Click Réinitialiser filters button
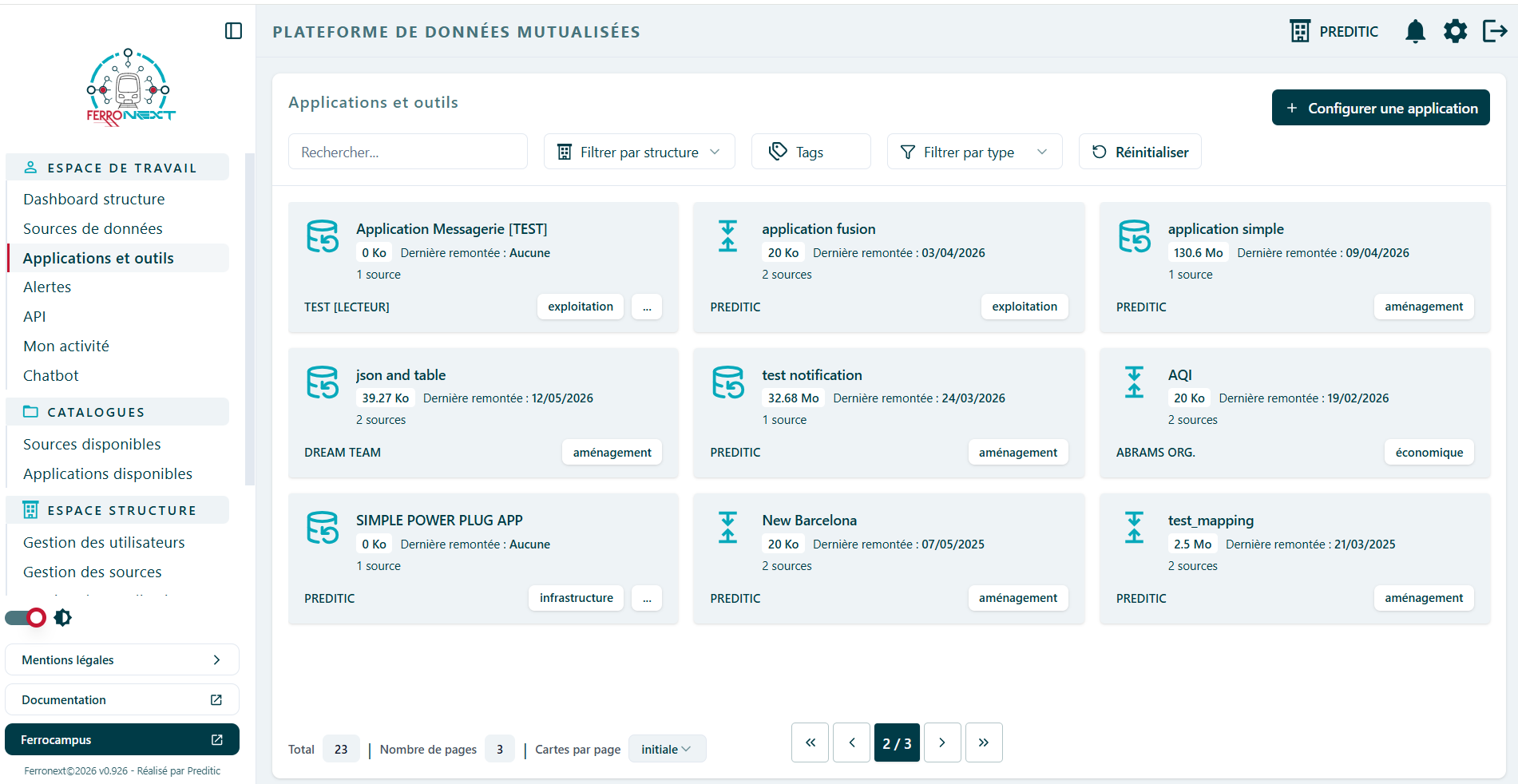This screenshot has height=784, width=1518. point(1139,152)
